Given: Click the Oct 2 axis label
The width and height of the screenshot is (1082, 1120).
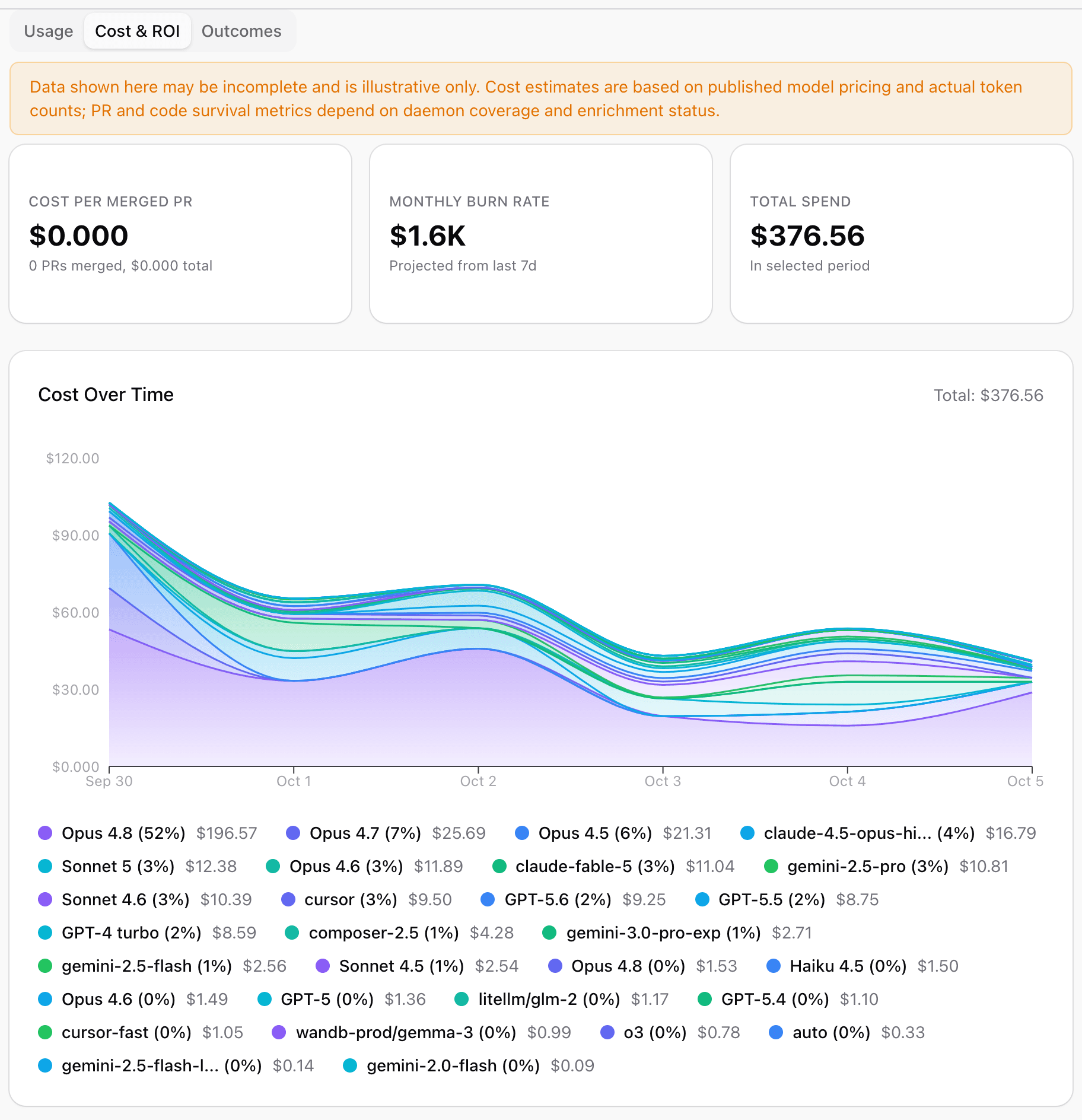Looking at the screenshot, I should [x=478, y=781].
